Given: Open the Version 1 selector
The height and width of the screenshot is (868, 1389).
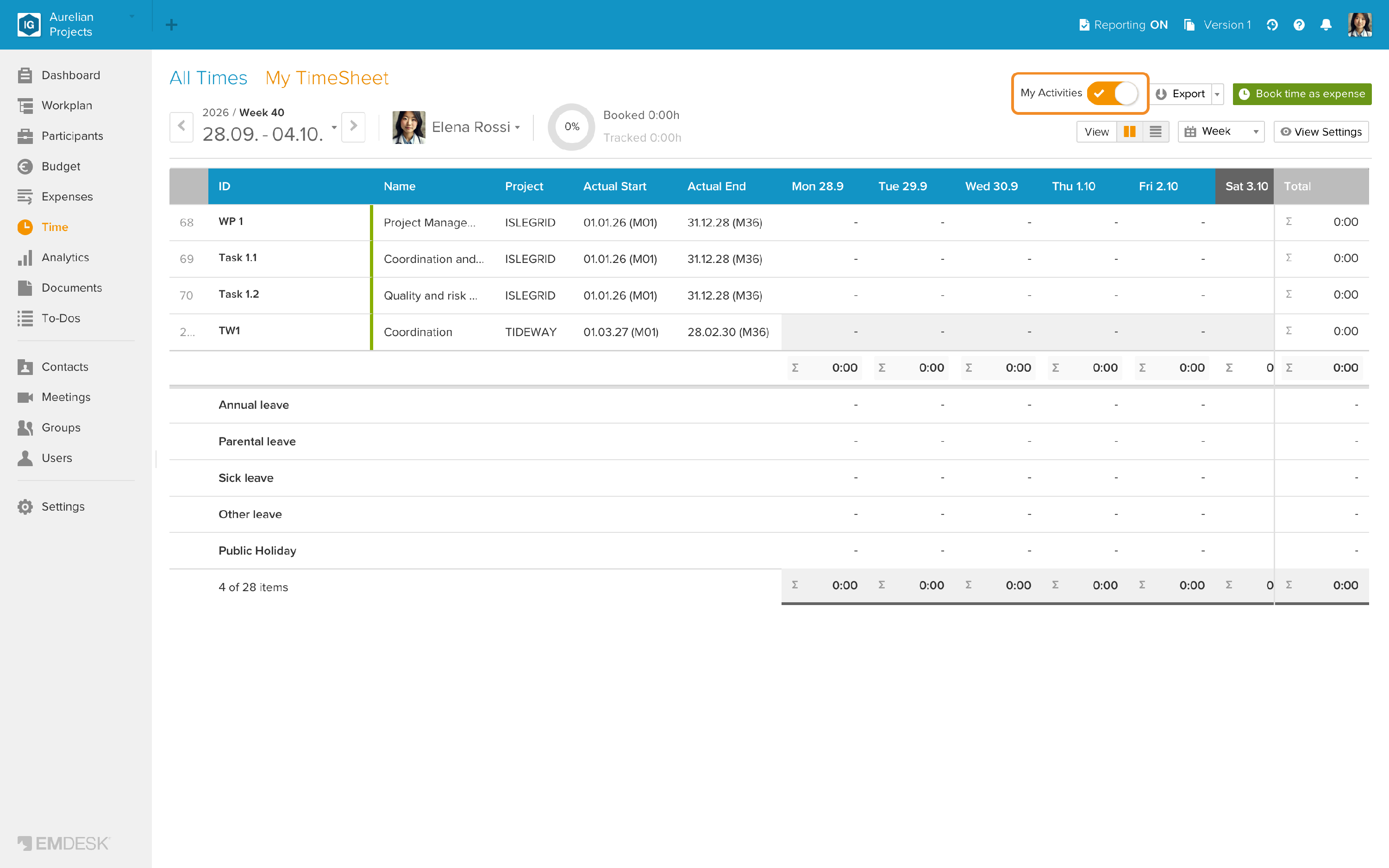Looking at the screenshot, I should [1217, 25].
